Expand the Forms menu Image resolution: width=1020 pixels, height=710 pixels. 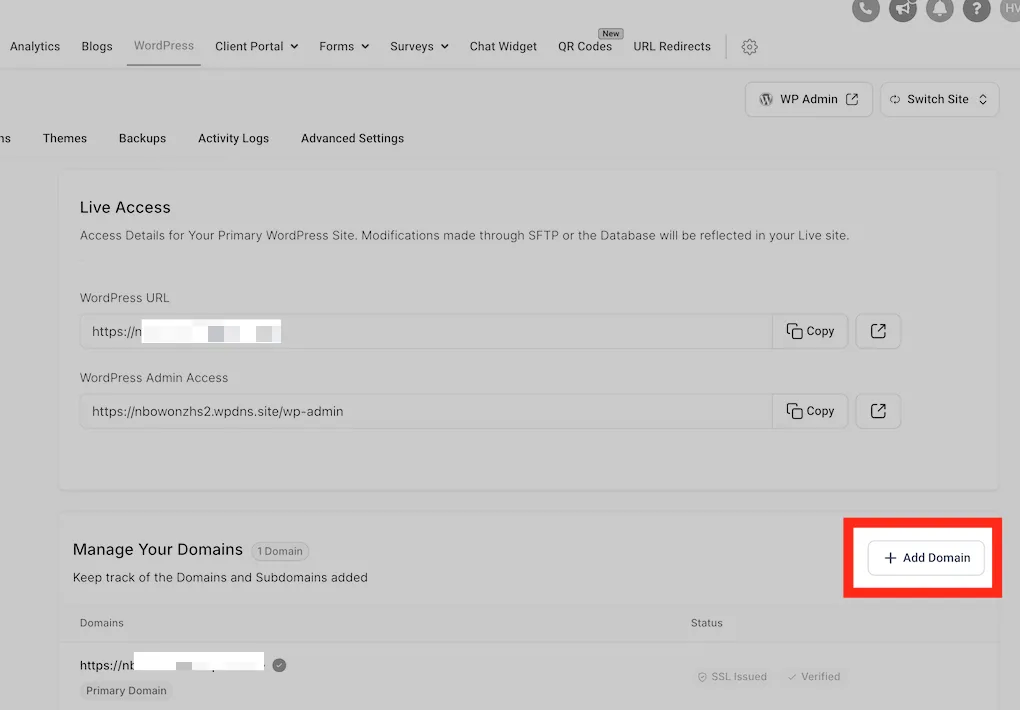343,47
